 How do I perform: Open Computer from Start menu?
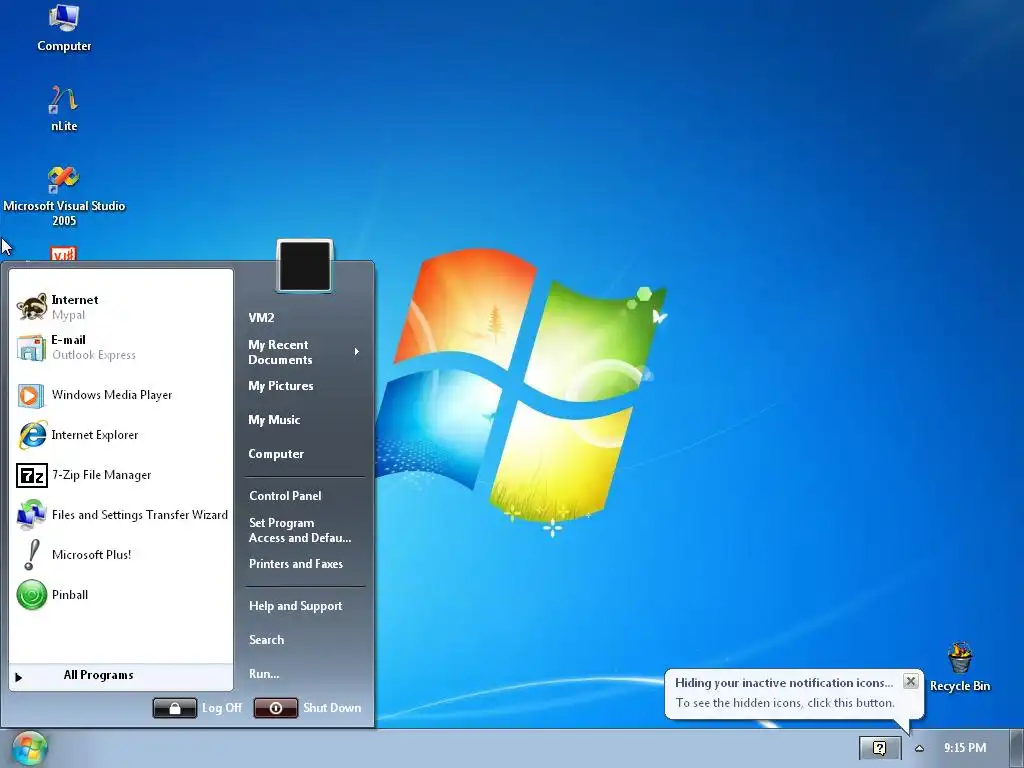276,454
